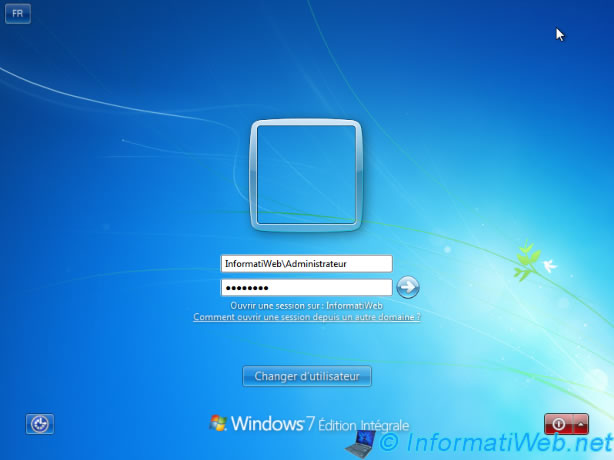The width and height of the screenshot is (614, 460).
Task: Open the Ease of Access options
Action: [40, 424]
